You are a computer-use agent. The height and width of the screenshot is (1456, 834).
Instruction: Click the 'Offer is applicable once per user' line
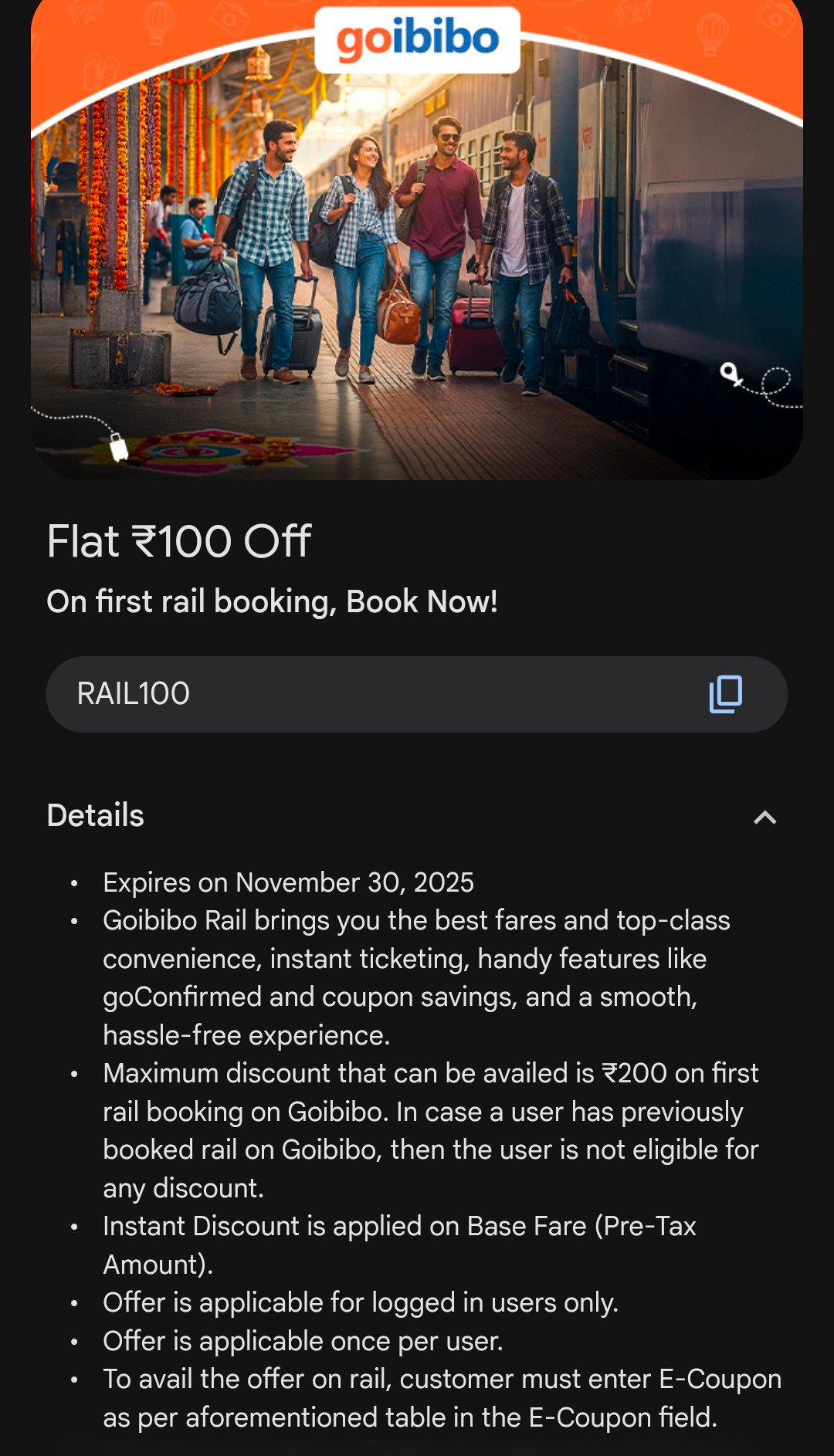[x=303, y=1341]
